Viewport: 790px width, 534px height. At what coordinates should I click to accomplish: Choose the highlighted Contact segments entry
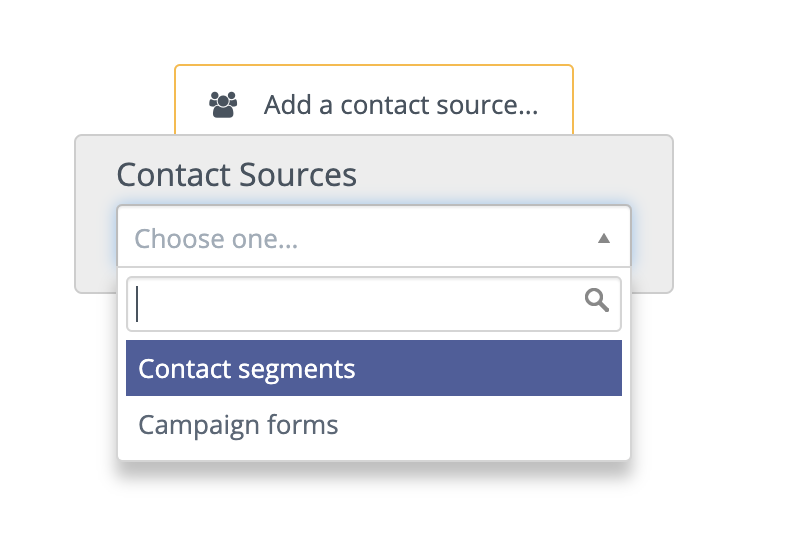point(374,368)
